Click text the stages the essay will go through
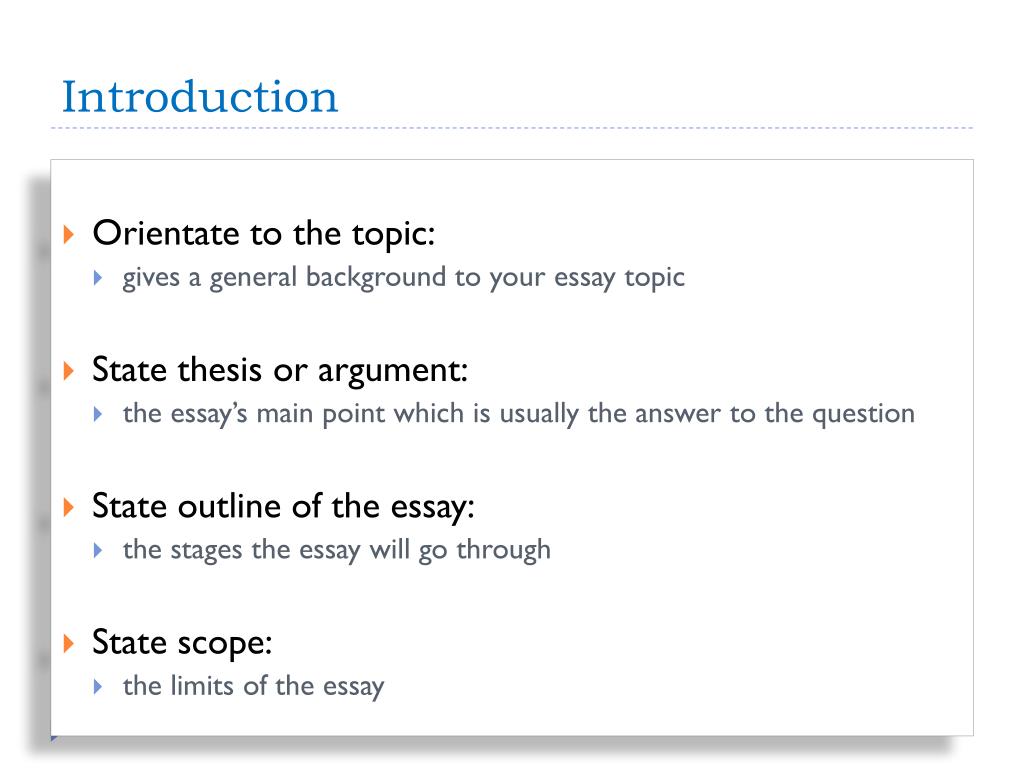This screenshot has height=768, width=1024. tap(337, 551)
